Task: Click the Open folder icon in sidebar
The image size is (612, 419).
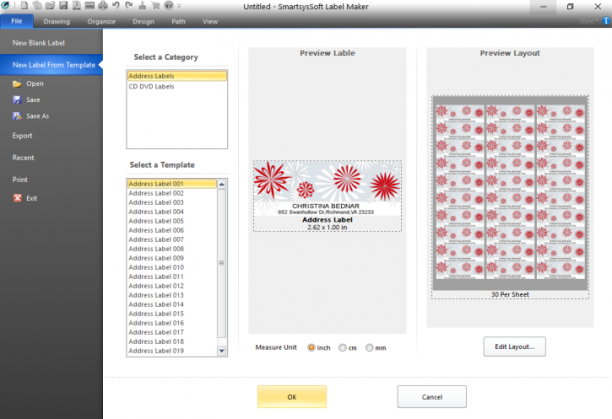Action: point(17,84)
